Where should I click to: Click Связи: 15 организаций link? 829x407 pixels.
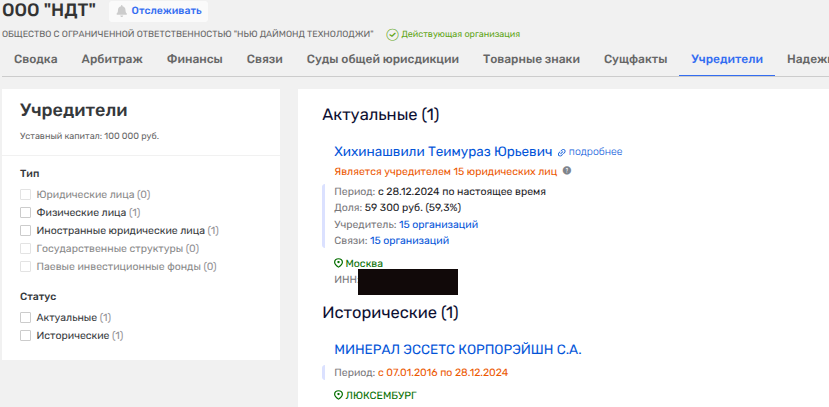pyautogui.click(x=409, y=240)
